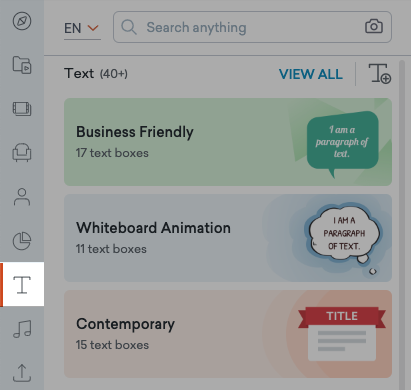Select the thought bubble text thumbnail

click(343, 234)
